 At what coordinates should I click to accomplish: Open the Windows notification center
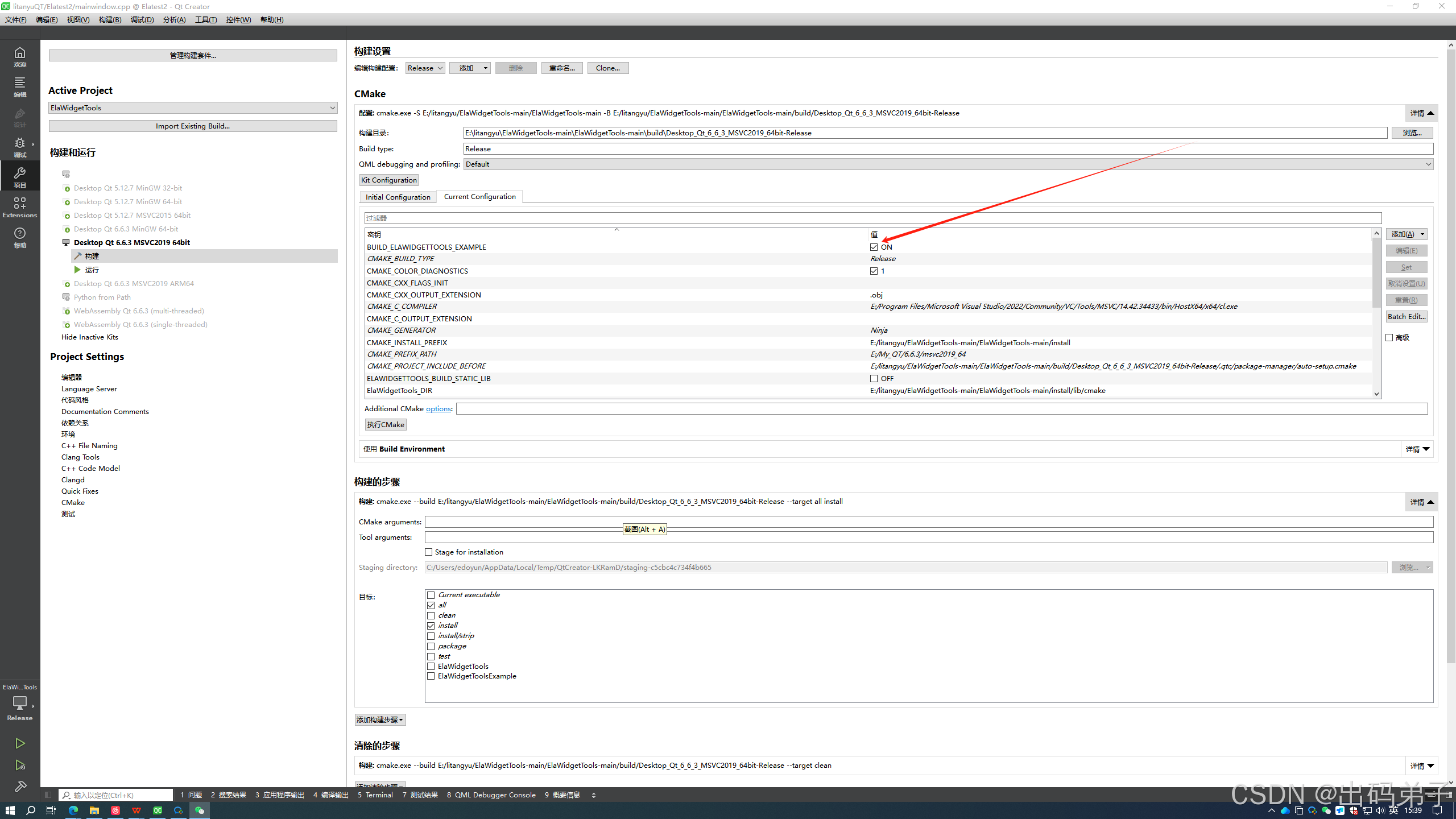tap(1437, 810)
